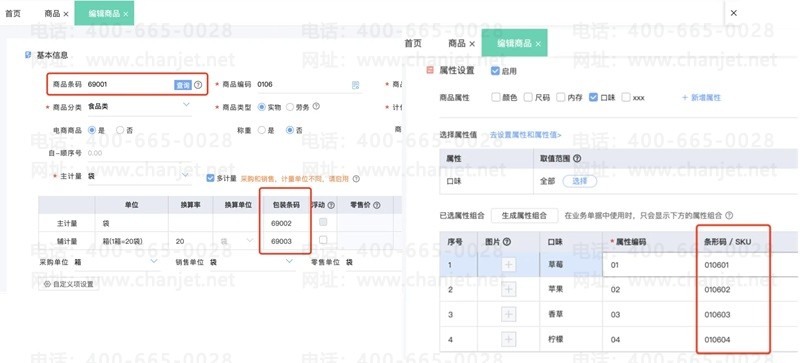Viewport: 800px width, 363px height.
Task: Uncheck the 口味 attribute checkbox
Action: point(593,97)
